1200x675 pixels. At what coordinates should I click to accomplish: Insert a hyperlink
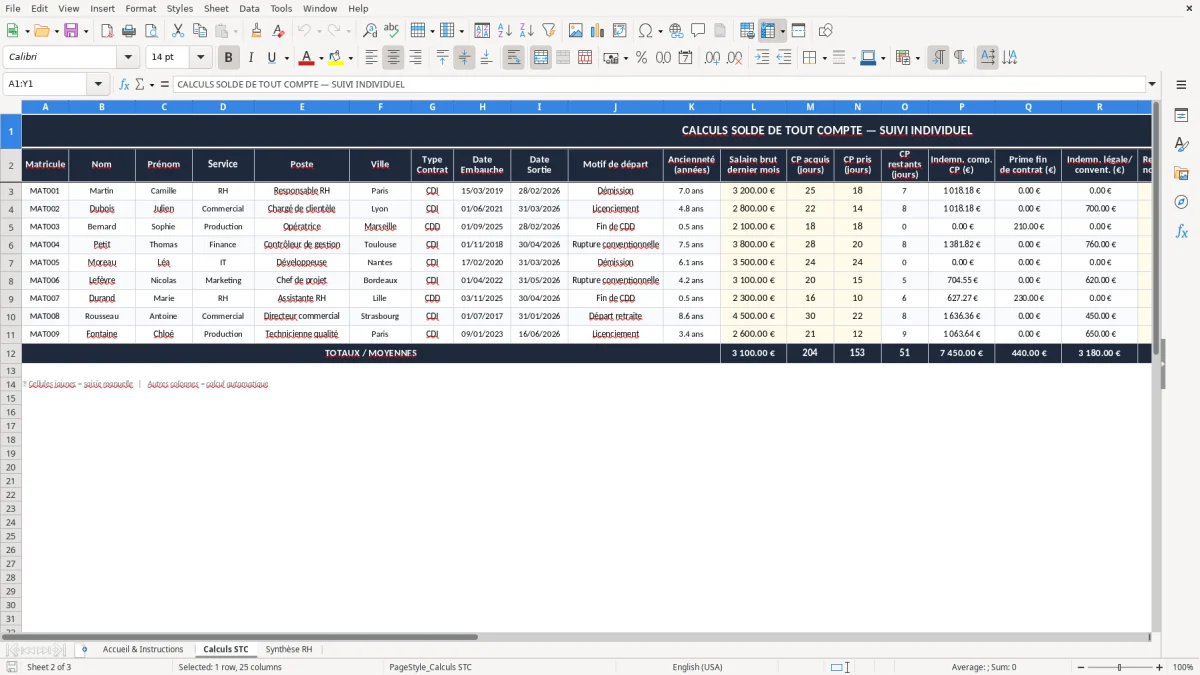point(676,31)
